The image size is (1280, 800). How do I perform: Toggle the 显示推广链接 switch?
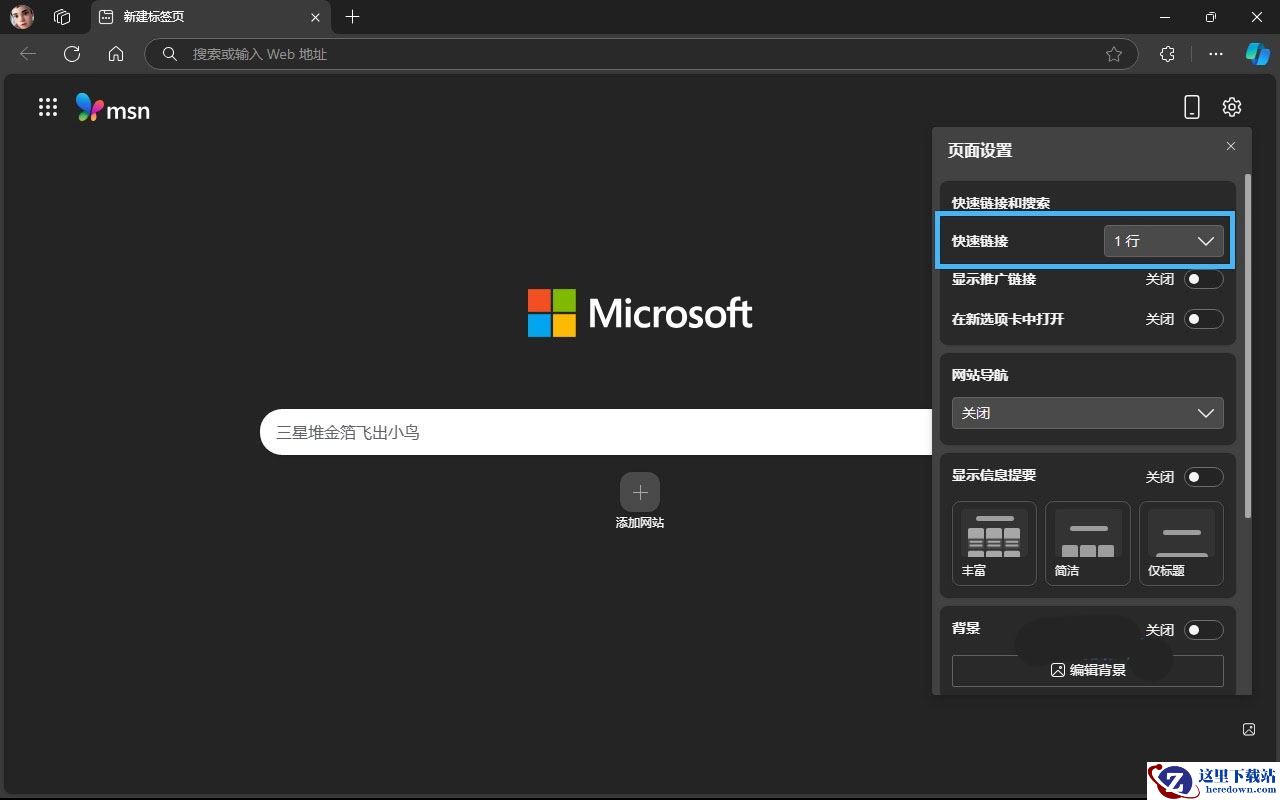click(x=1204, y=279)
